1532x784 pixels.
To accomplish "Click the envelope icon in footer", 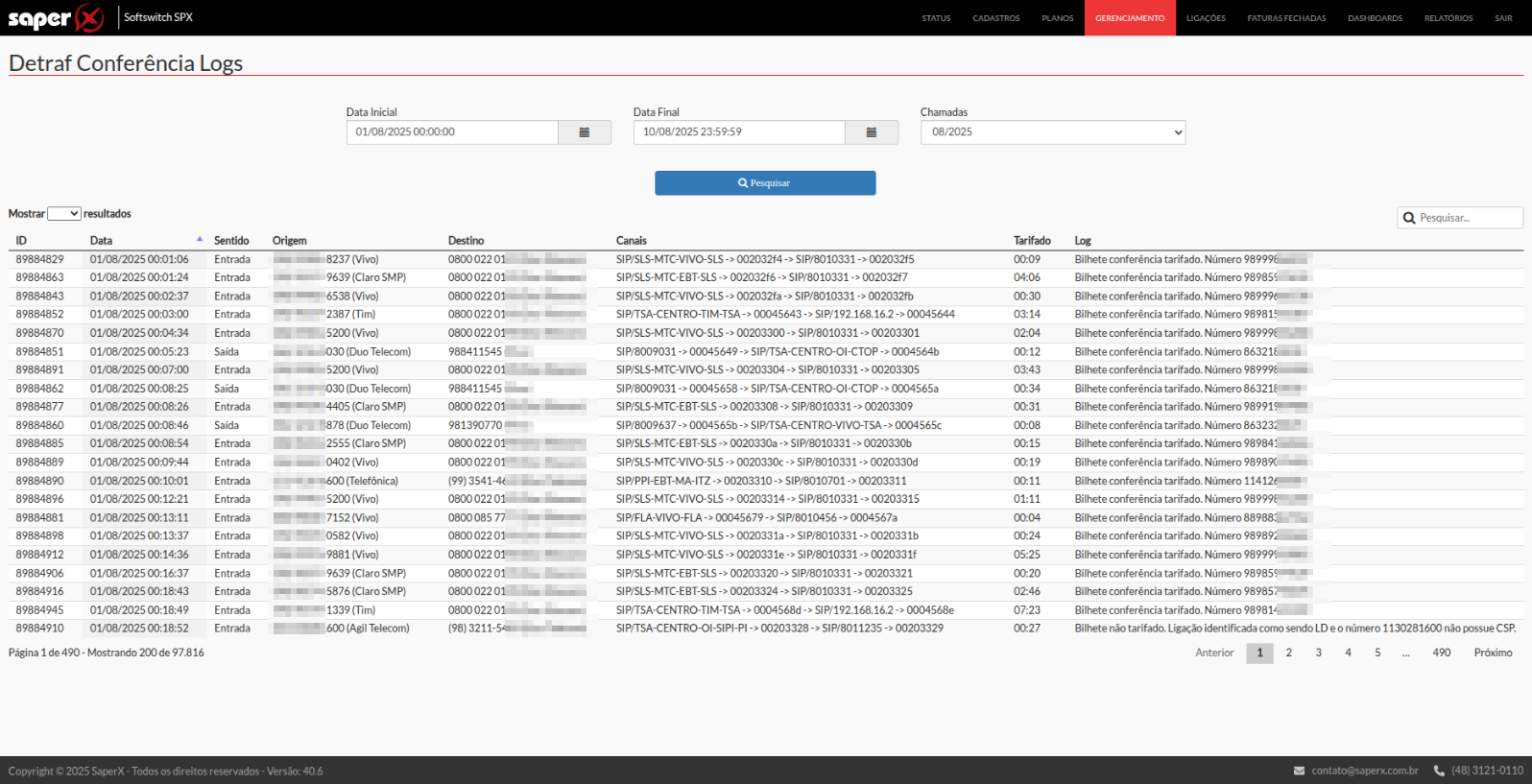I will (1299, 771).
